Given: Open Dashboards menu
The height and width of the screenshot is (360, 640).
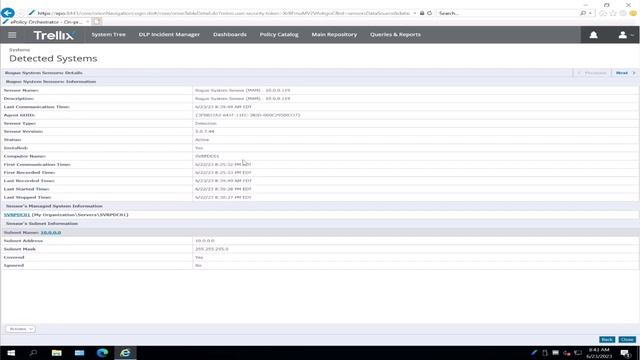Looking at the screenshot, I should point(230,35).
